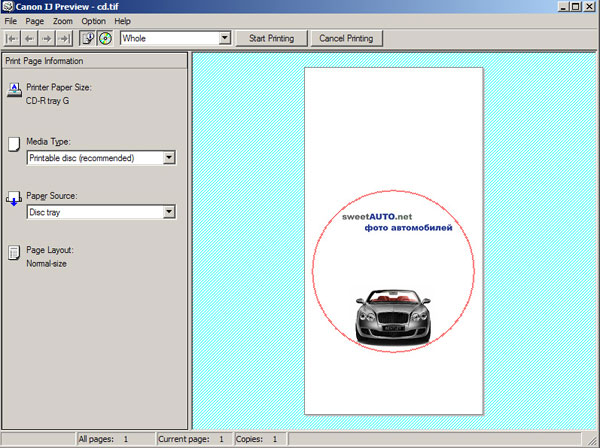The image size is (600, 448).
Task: Select the Printable disc (recommended) field
Action: 101,158
